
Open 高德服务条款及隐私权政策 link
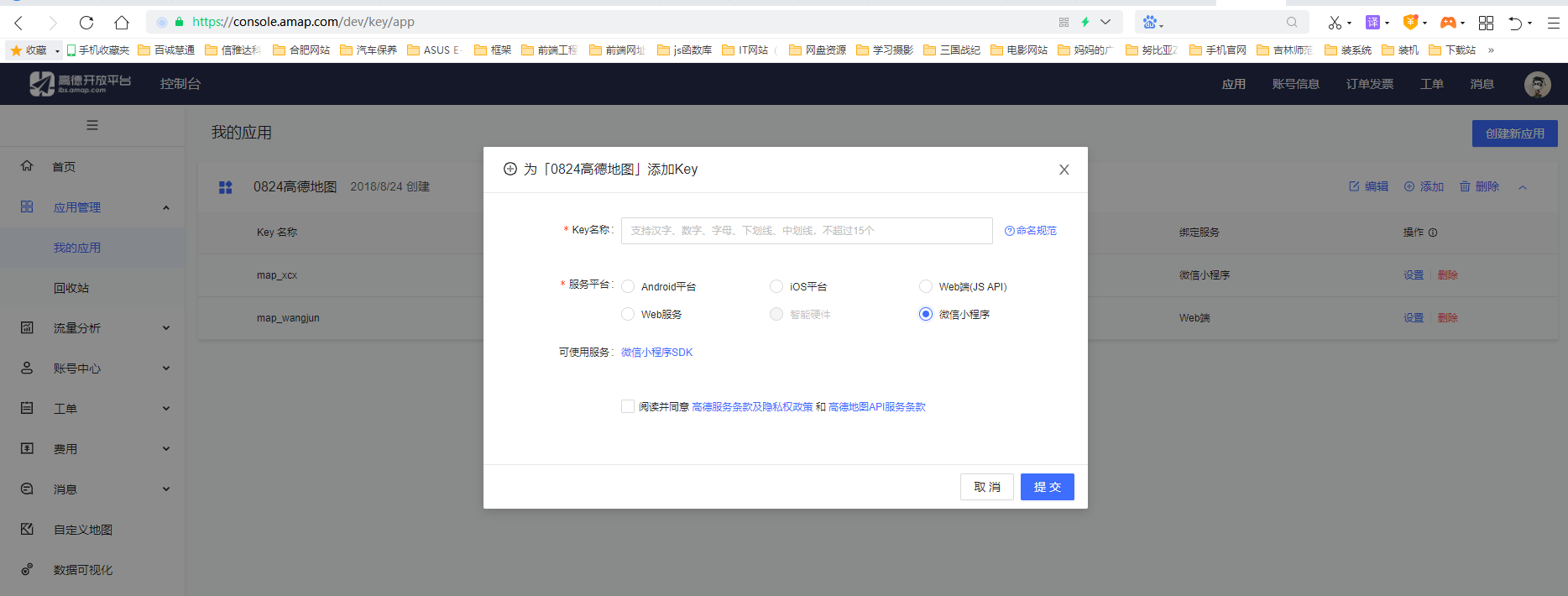click(752, 407)
